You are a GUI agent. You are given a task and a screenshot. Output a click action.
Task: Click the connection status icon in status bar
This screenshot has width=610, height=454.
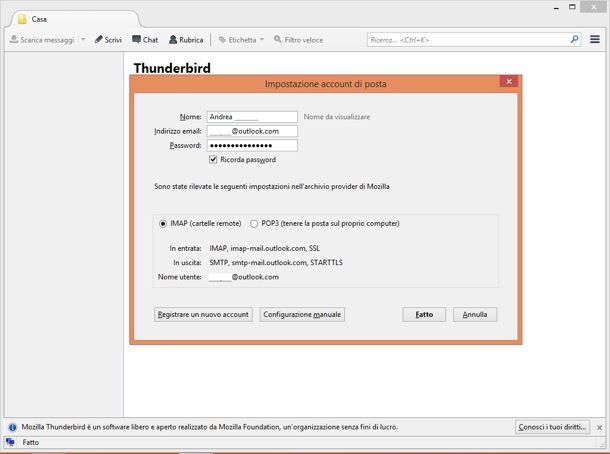[10, 442]
